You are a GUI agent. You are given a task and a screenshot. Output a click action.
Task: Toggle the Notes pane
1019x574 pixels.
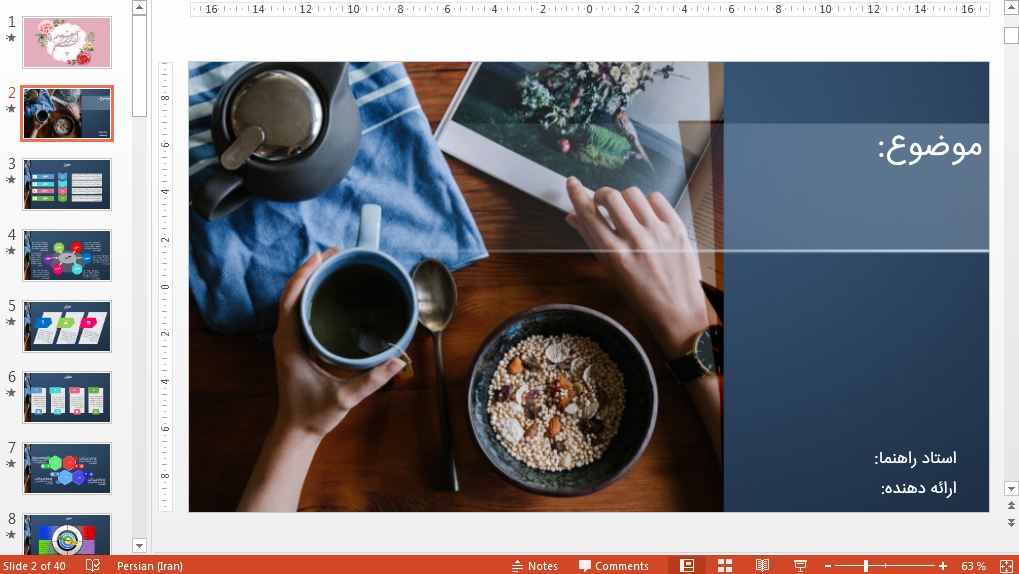(x=534, y=566)
